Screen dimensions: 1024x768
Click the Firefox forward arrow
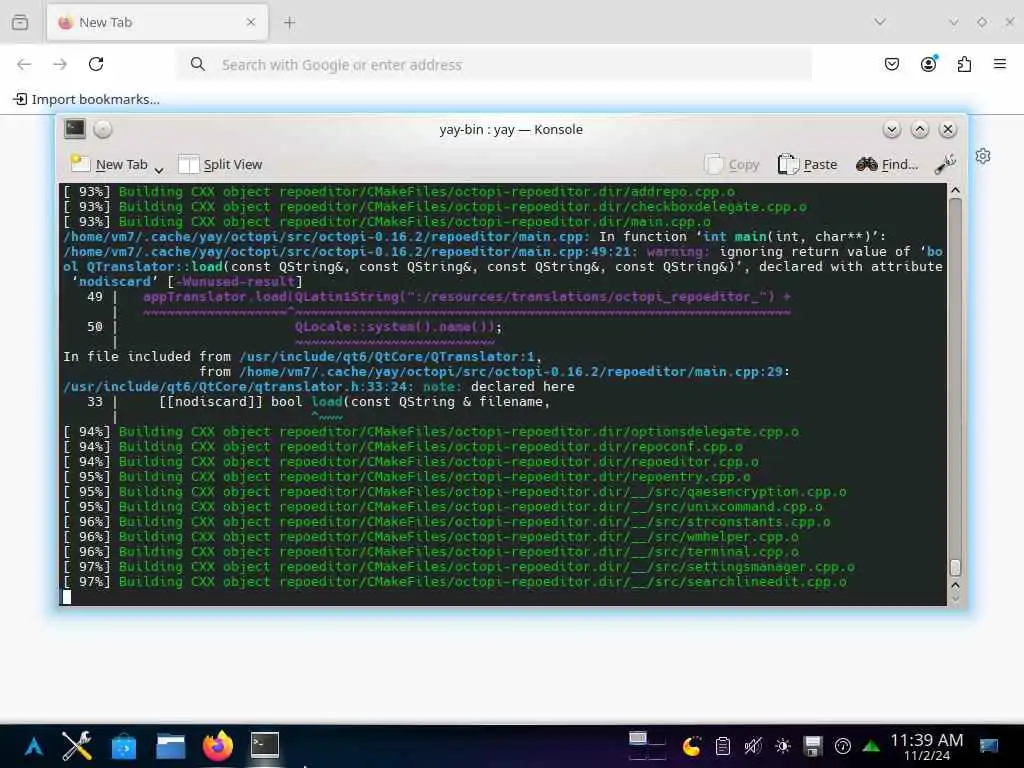pyautogui.click(x=60, y=64)
